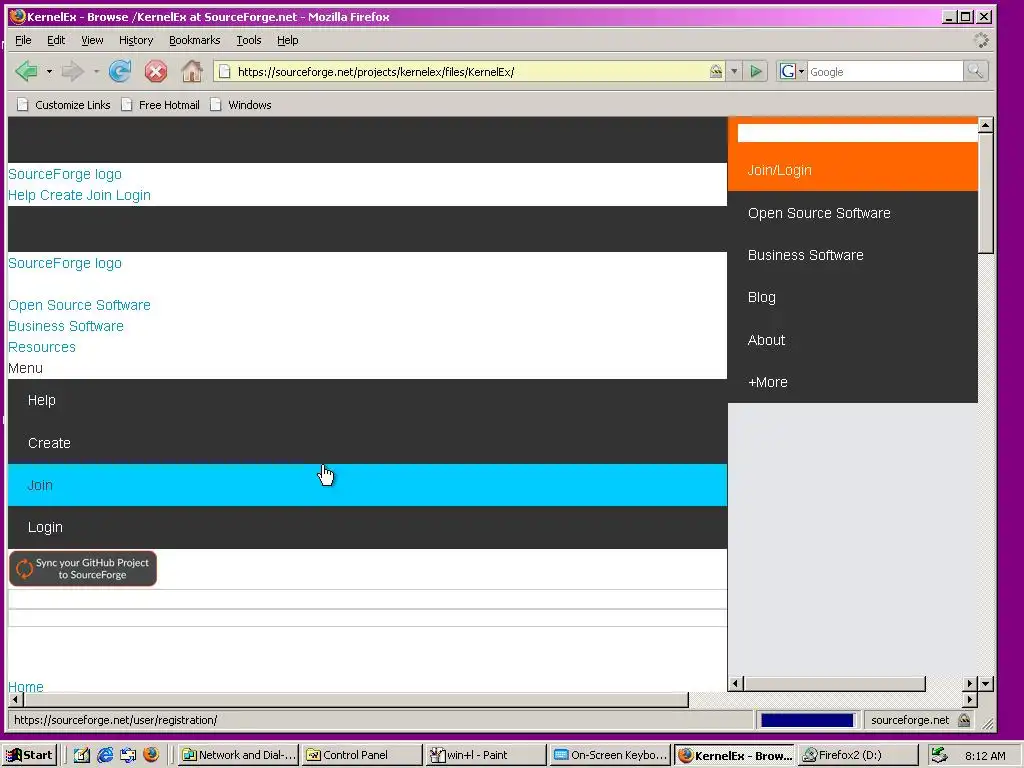Stop loading with the red Stop icon
This screenshot has width=1024, height=768.
155,71
